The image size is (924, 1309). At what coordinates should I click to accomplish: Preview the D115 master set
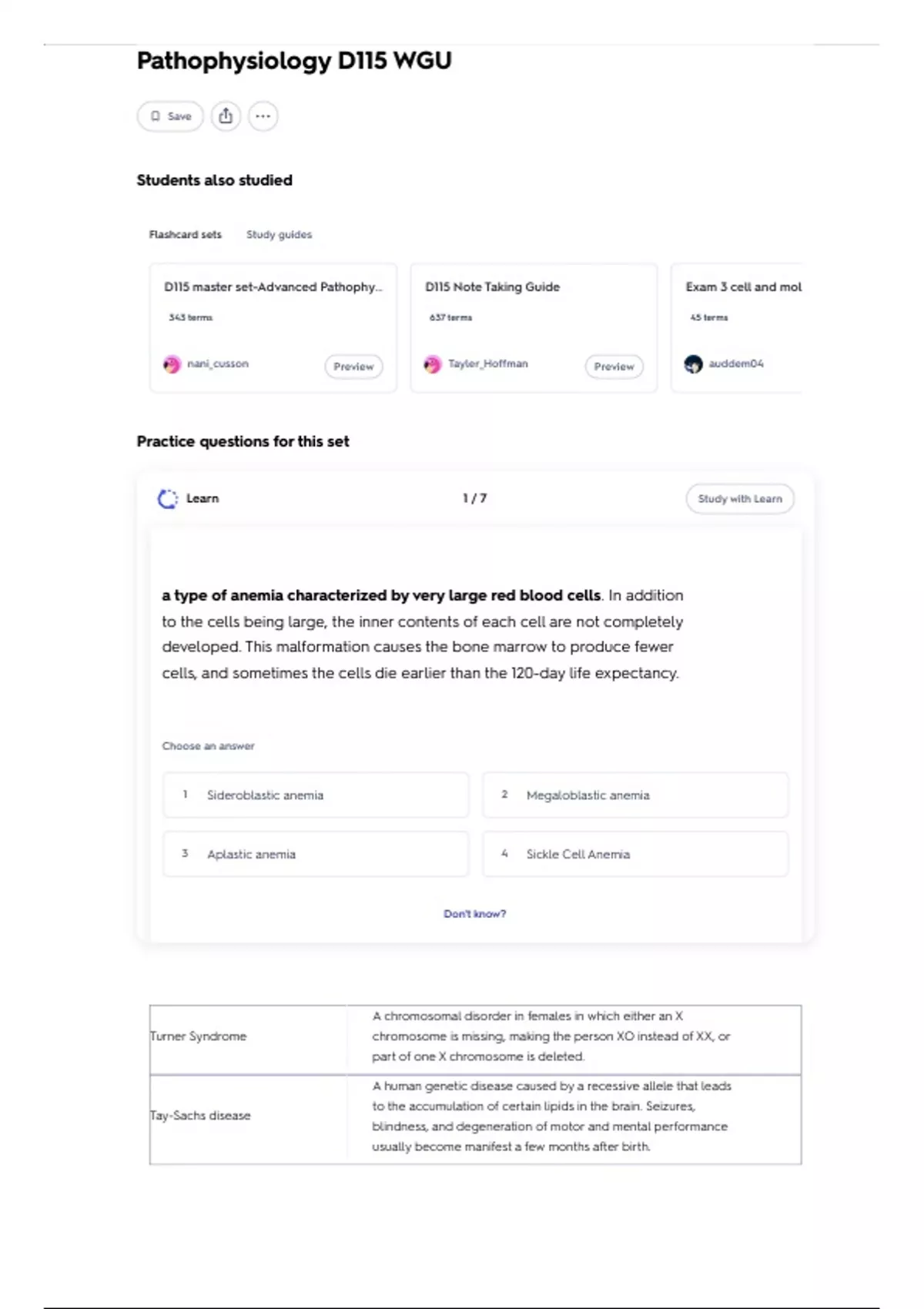tap(353, 367)
